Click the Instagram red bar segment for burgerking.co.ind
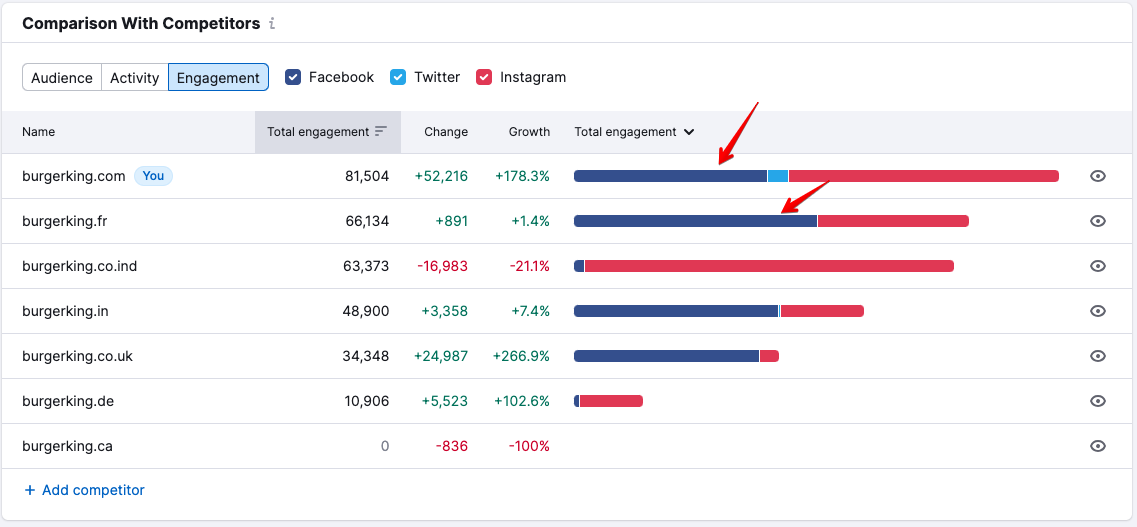Screen dimensions: 1137x527 click(768, 266)
